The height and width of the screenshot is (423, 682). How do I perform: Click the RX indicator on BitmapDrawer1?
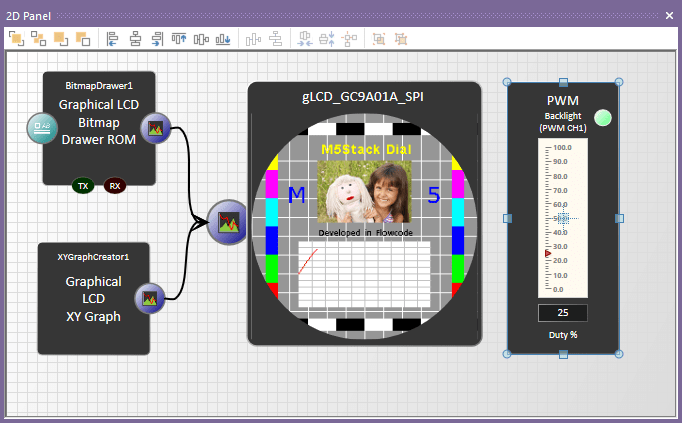click(x=115, y=186)
